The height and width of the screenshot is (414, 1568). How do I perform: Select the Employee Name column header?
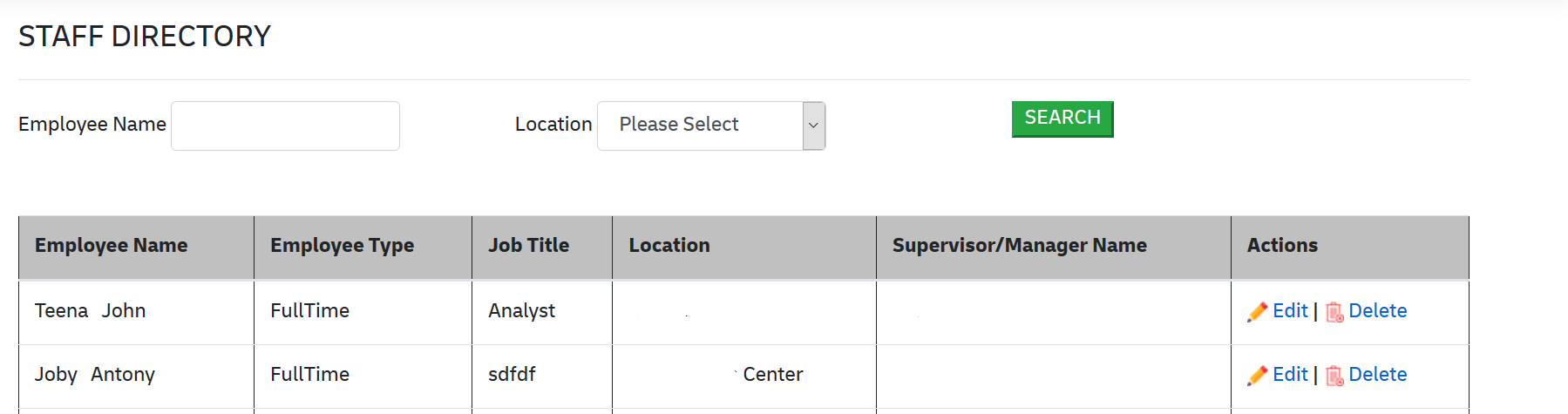coord(112,246)
